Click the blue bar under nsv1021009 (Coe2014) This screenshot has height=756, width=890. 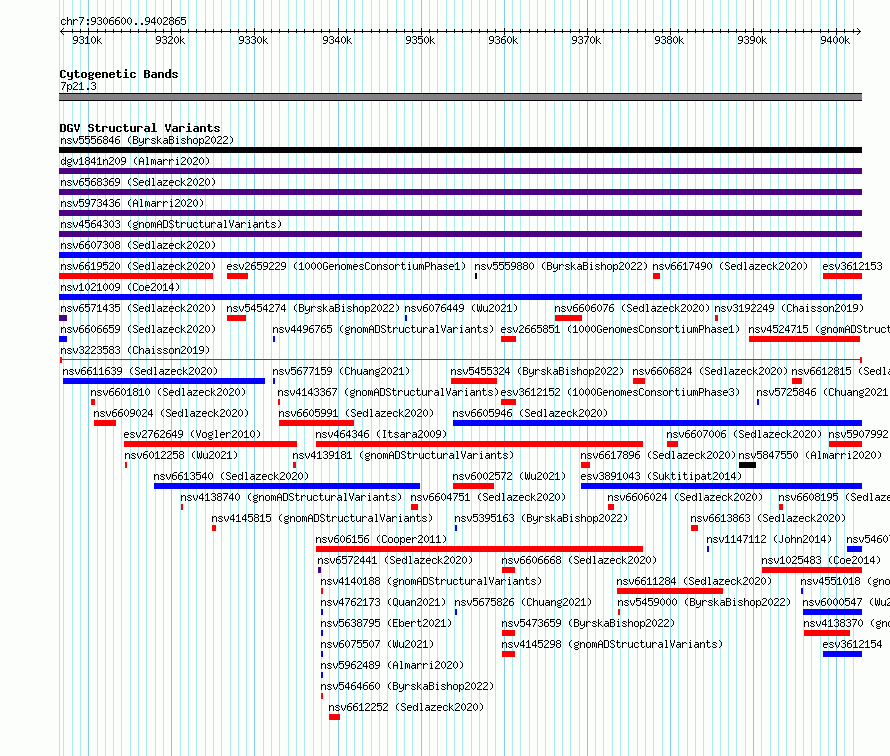click(x=460, y=297)
